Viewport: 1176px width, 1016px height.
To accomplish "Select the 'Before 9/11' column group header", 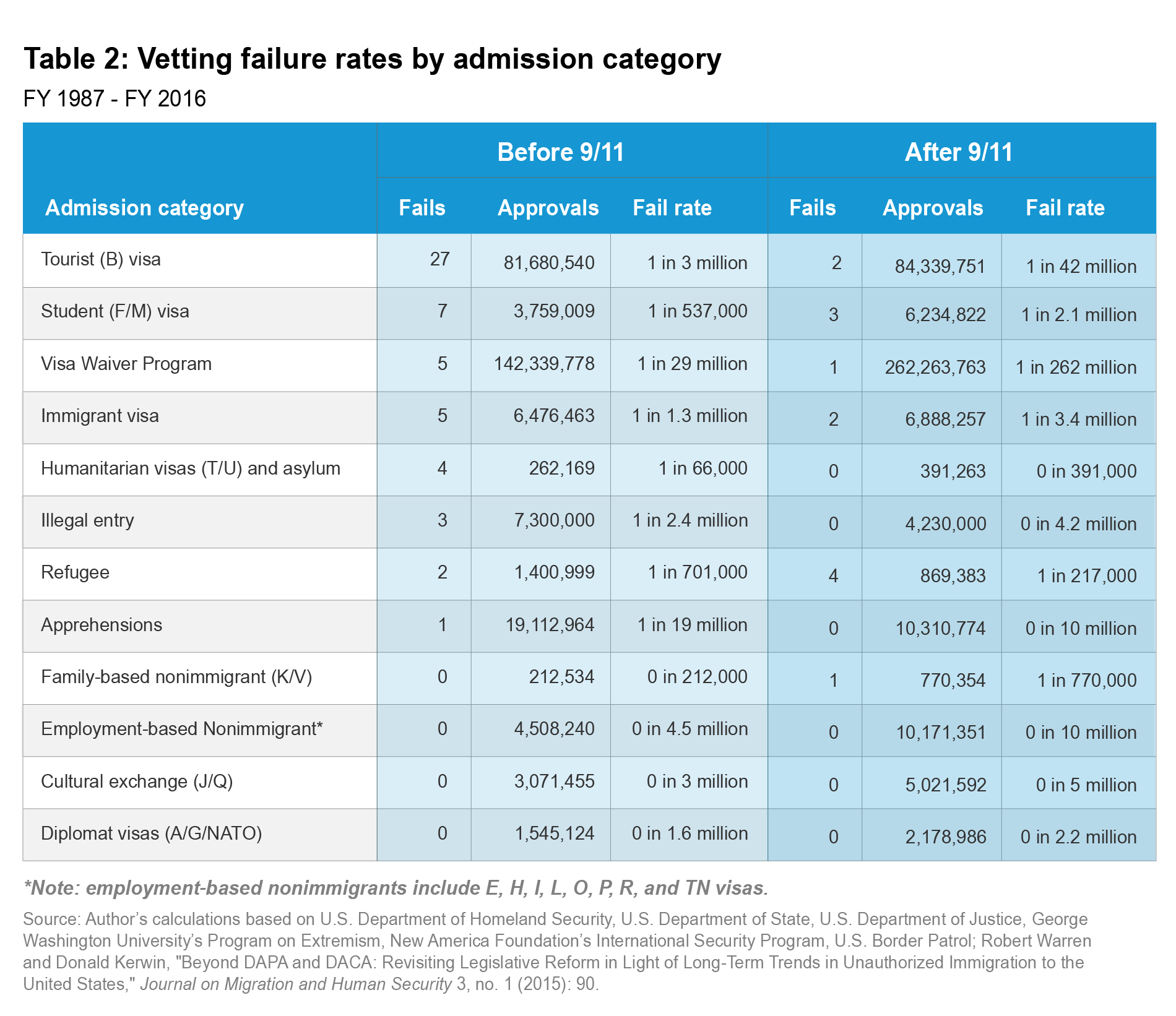I will point(561,152).
